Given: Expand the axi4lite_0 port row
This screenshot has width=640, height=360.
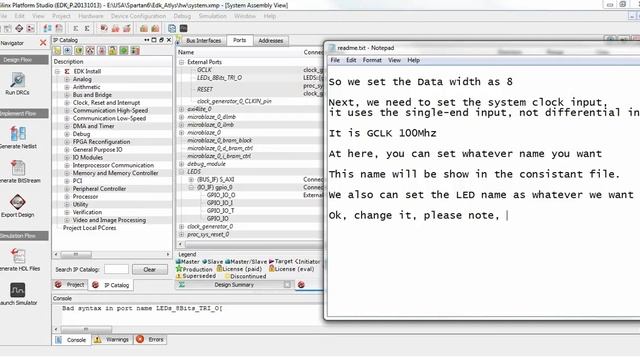Looking at the screenshot, I should (182, 109).
